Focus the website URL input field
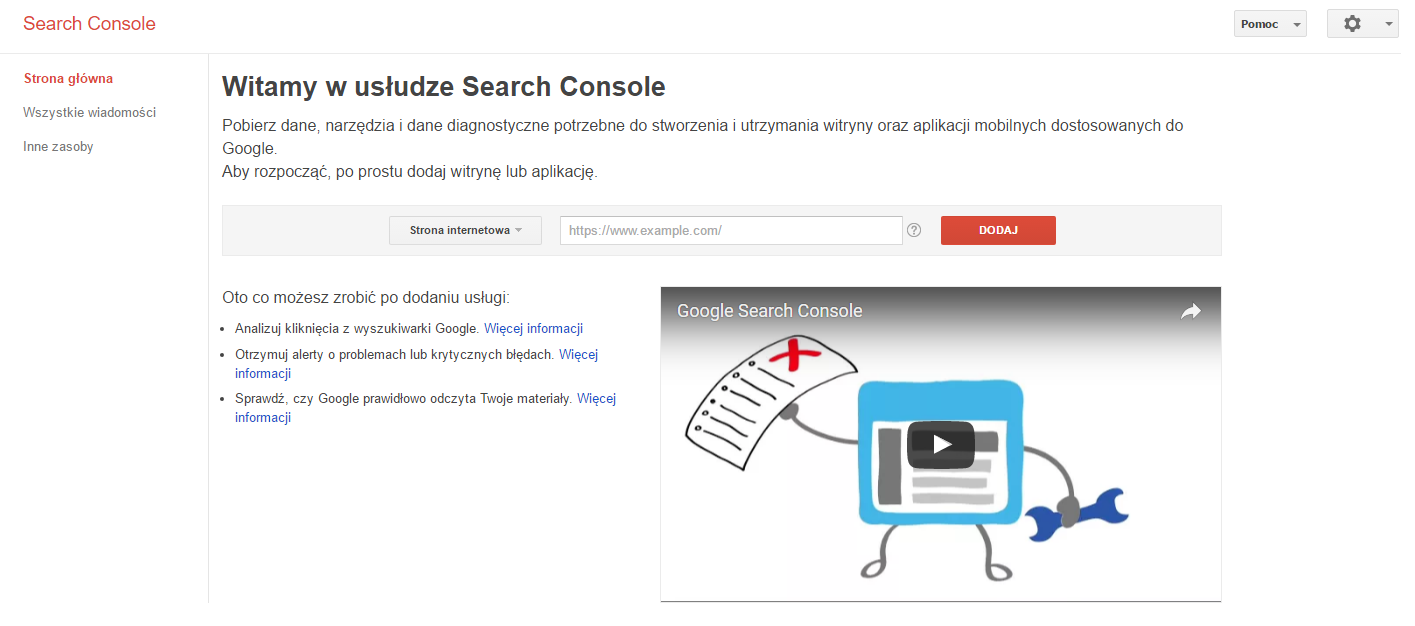The height and width of the screenshot is (626, 1415). (x=730, y=230)
